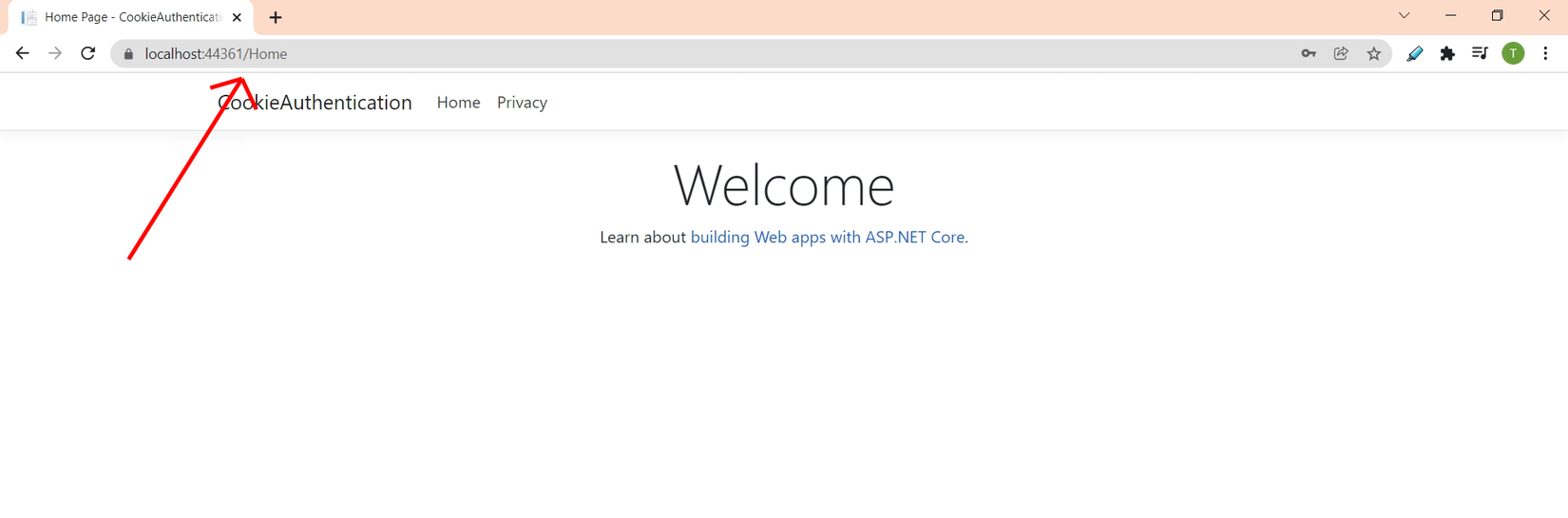Select the Home Page - CookieAuthentication tab
Image resolution: width=1568 pixels, height=518 pixels.
click(131, 17)
